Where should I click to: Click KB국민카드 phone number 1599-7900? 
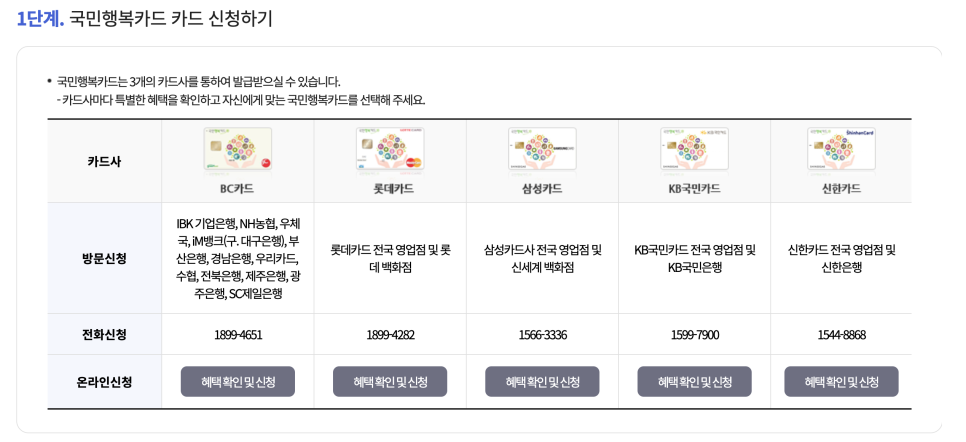coord(694,335)
